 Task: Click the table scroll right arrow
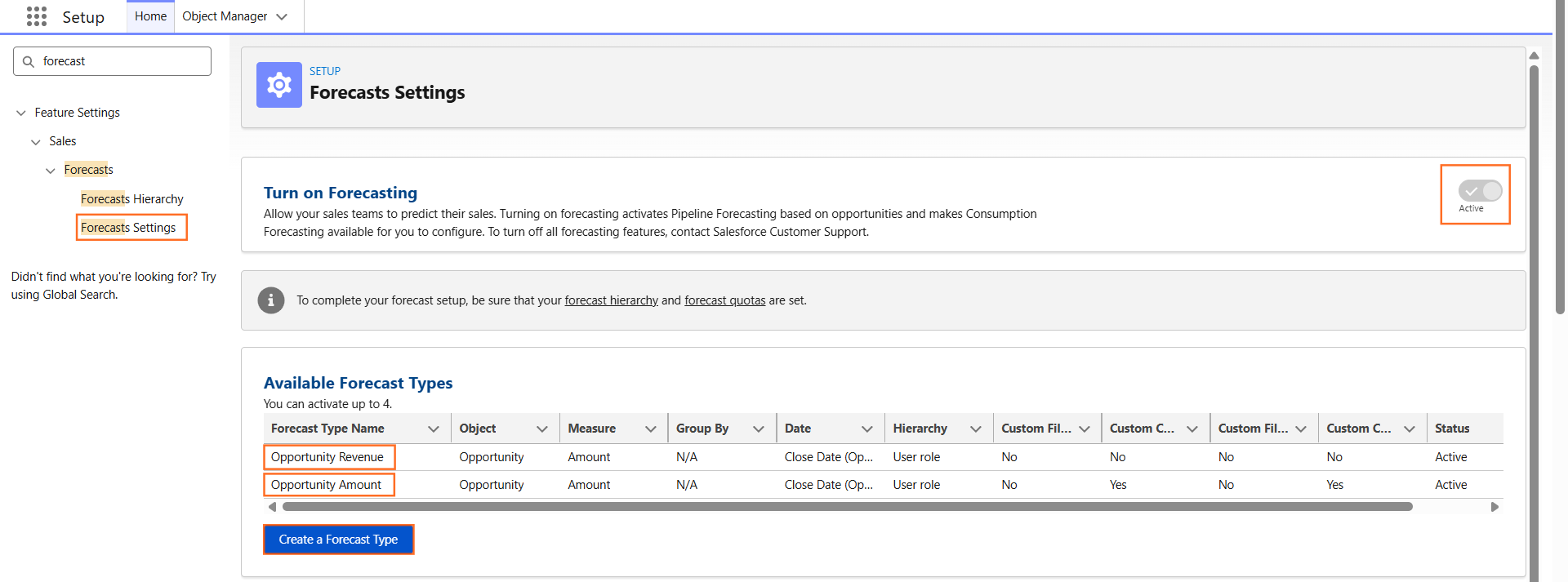(1494, 507)
